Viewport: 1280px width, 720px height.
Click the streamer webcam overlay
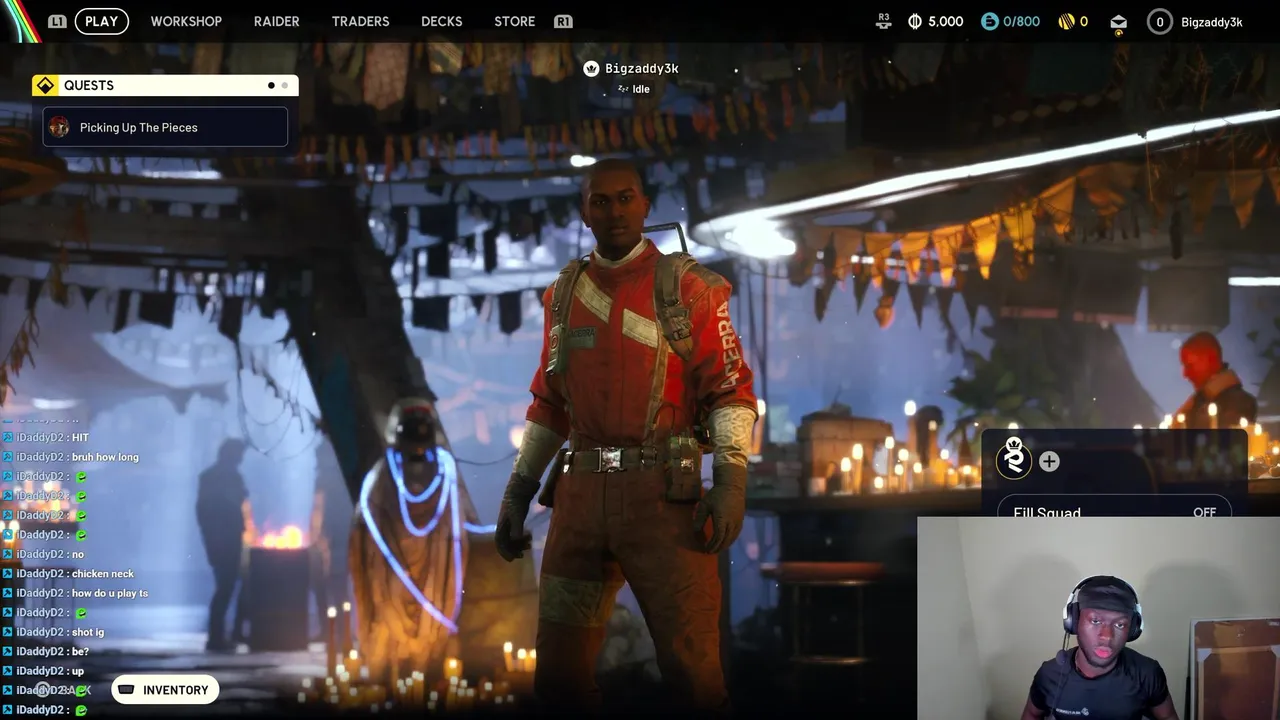click(x=1098, y=618)
